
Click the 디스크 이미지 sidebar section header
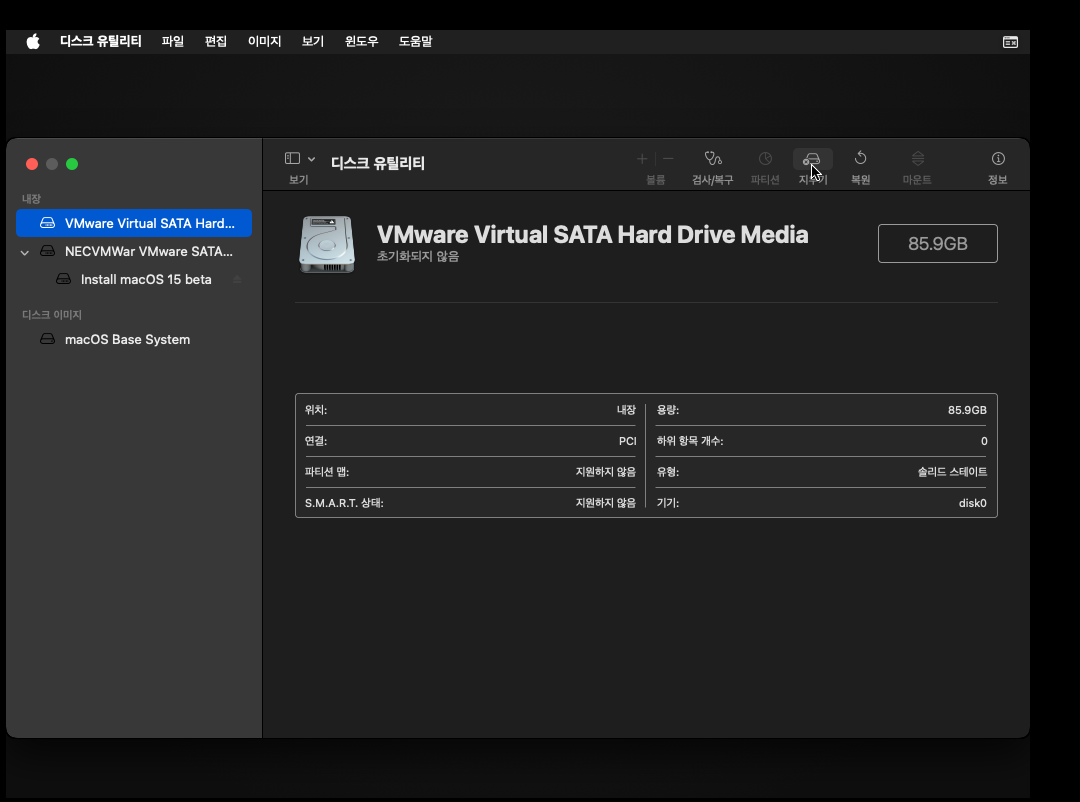52,314
